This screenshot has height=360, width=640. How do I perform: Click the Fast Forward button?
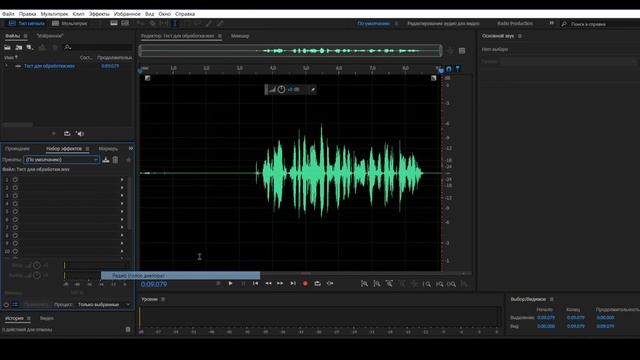point(280,283)
